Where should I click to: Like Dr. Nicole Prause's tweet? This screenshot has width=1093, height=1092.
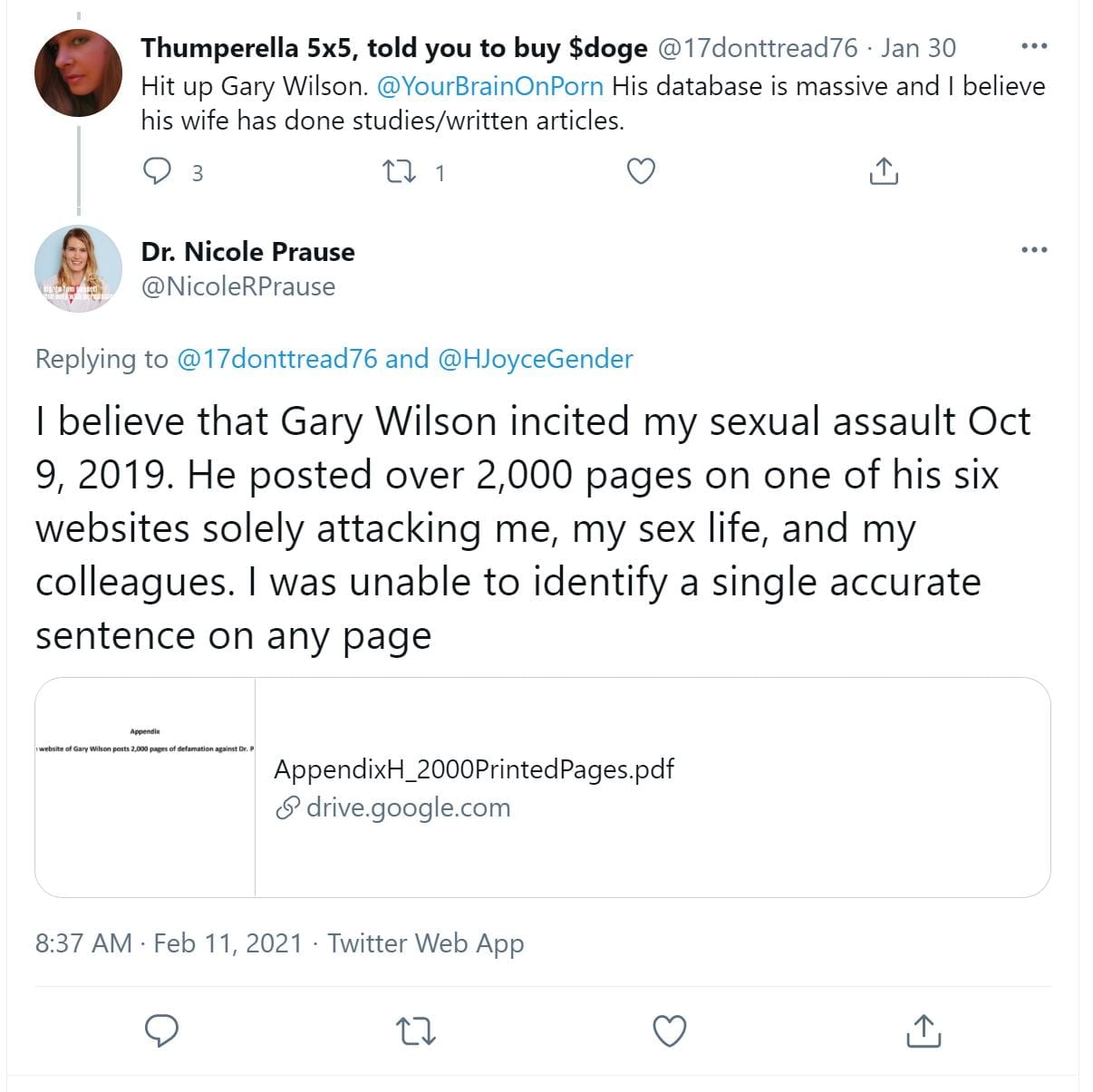670,1030
